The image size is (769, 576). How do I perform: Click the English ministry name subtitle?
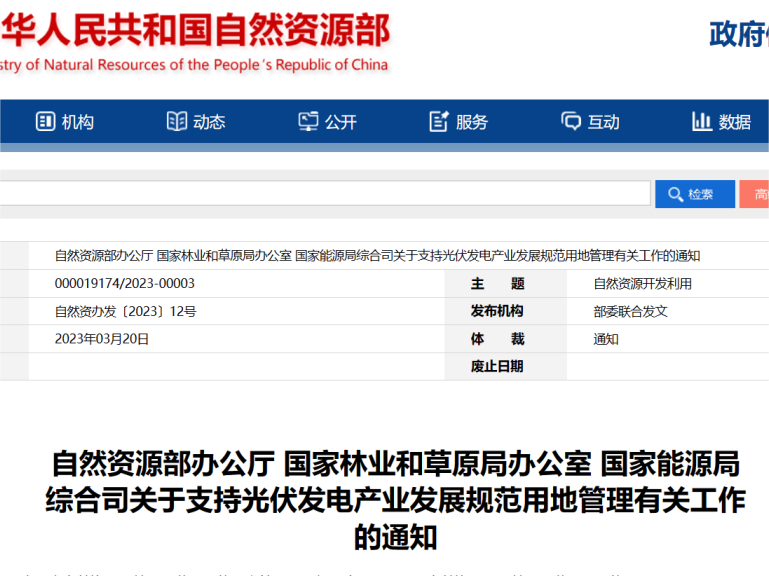click(194, 65)
